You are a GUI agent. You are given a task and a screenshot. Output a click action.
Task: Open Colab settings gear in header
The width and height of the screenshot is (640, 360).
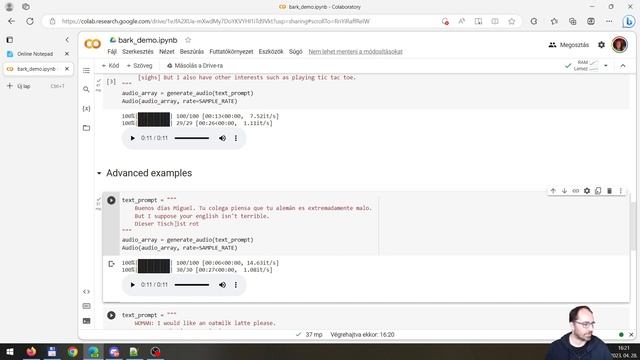pyautogui.click(x=601, y=45)
